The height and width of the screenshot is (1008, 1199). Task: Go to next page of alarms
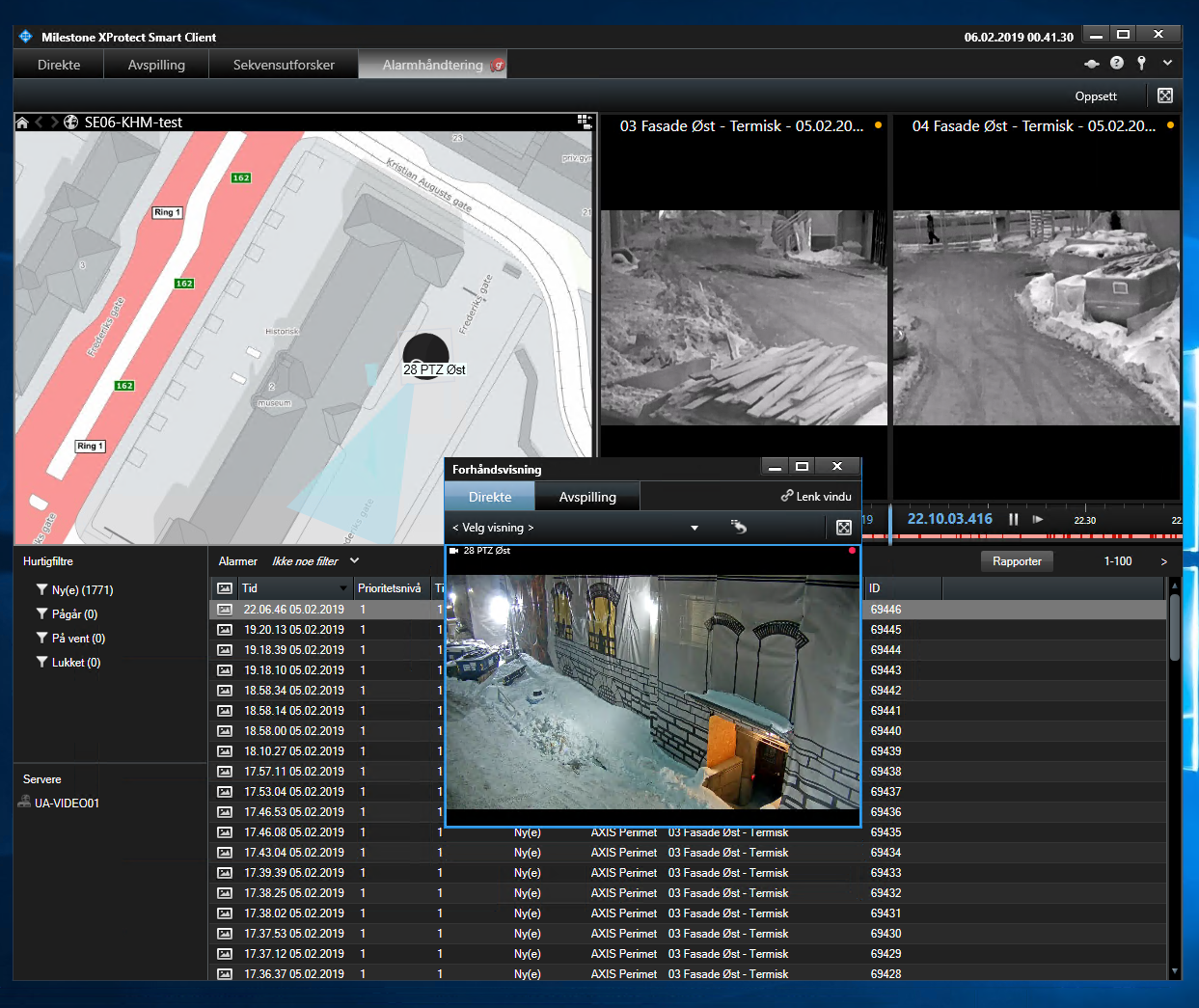(x=1163, y=561)
